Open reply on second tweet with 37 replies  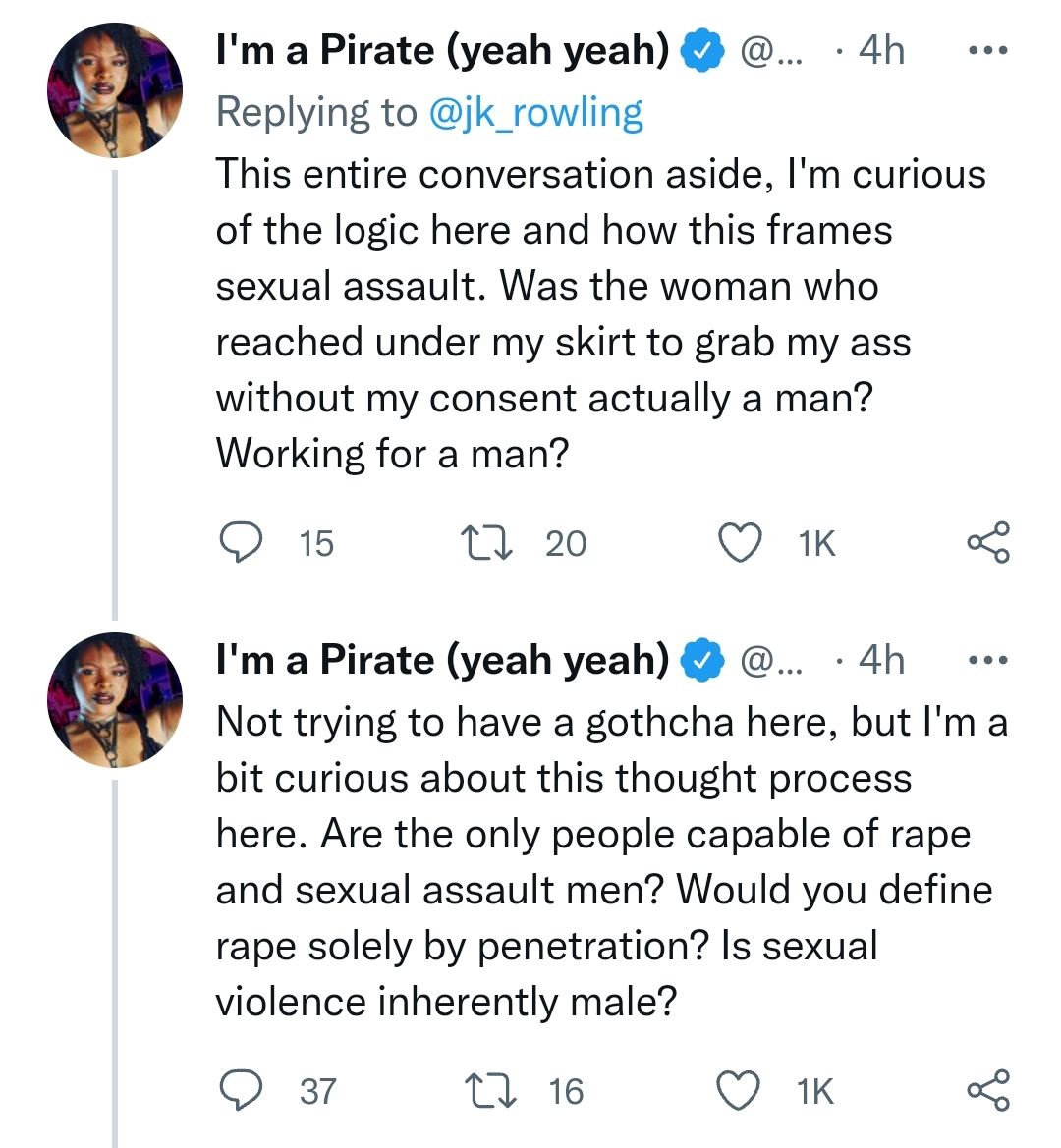click(242, 1090)
